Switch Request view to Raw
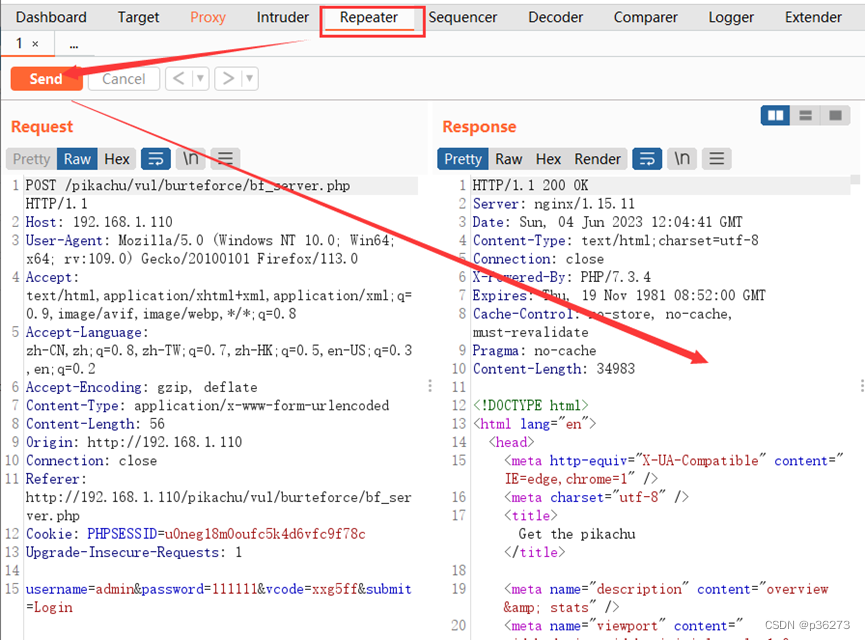865x640 pixels. (77, 159)
